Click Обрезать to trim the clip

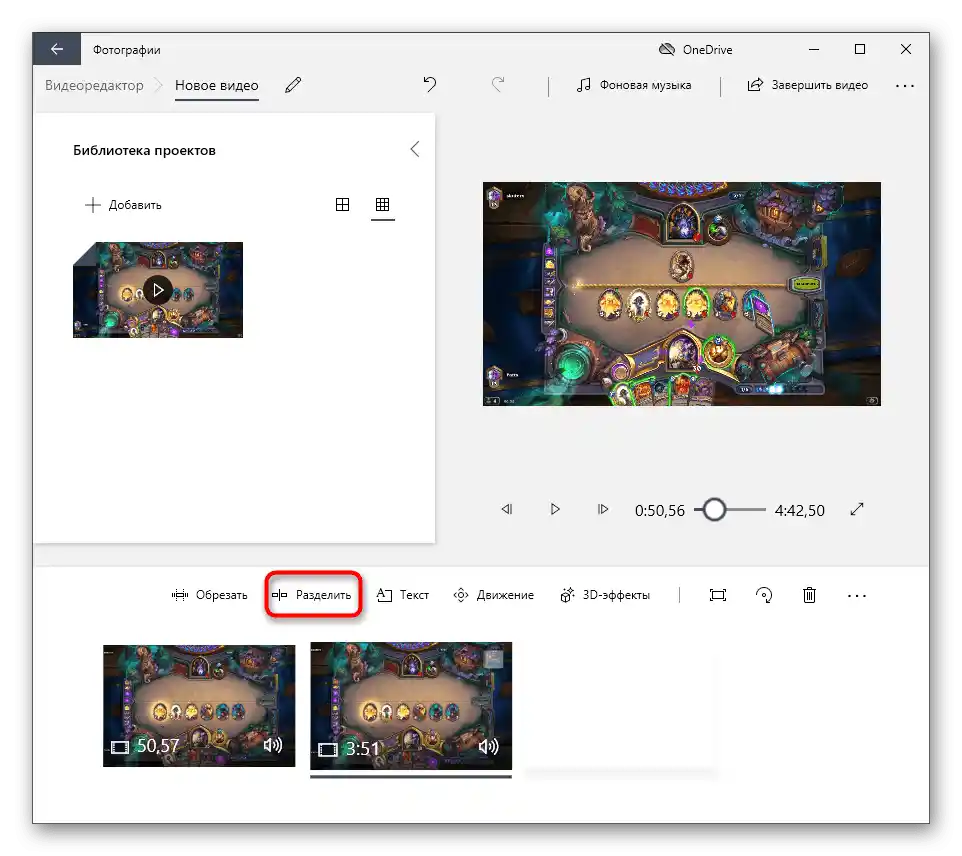[210, 595]
